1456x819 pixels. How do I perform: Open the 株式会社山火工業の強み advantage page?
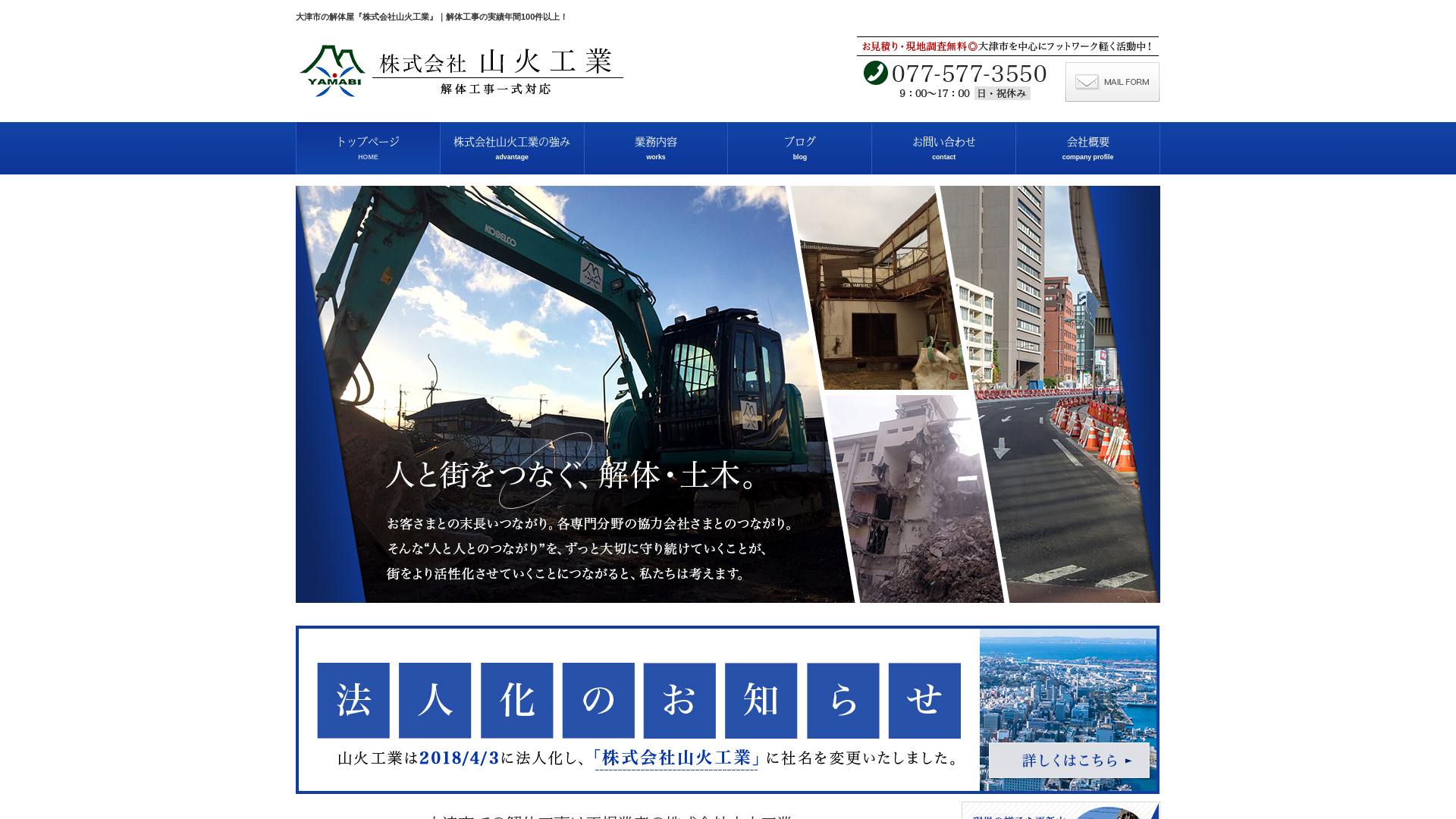point(511,148)
